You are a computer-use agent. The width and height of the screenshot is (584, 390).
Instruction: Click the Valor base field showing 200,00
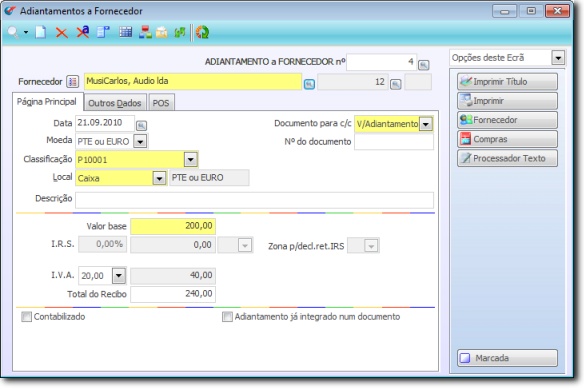coord(173,226)
